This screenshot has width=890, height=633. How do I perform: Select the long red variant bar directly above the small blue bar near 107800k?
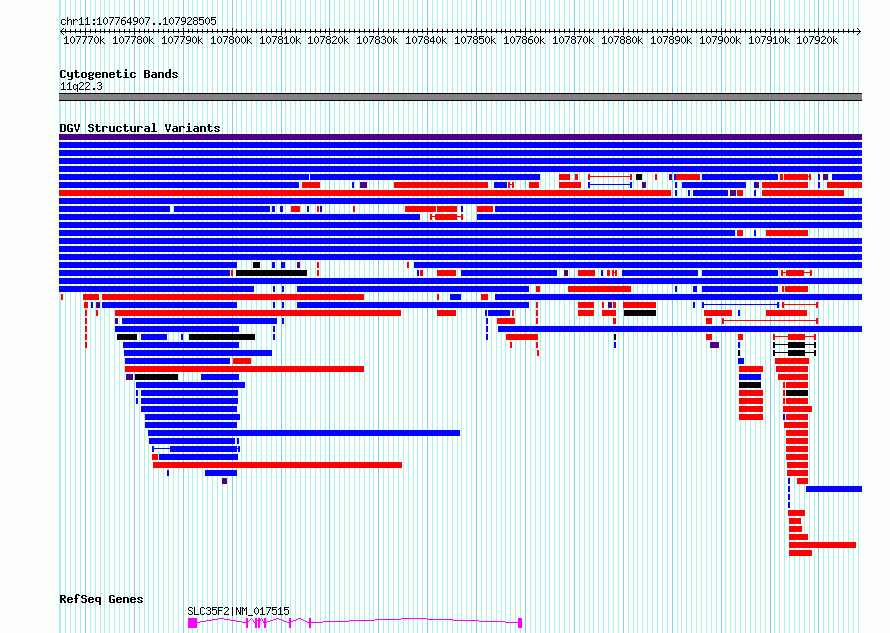(x=278, y=465)
